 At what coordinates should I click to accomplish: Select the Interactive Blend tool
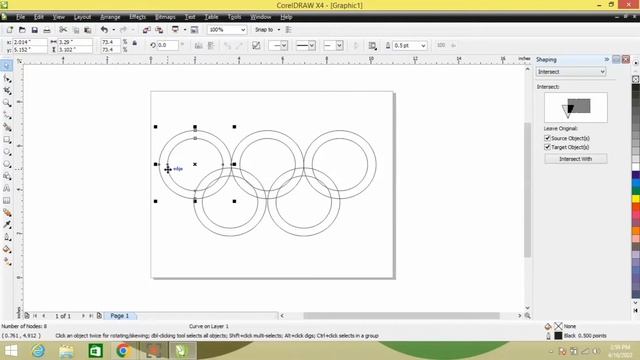coord(7,213)
